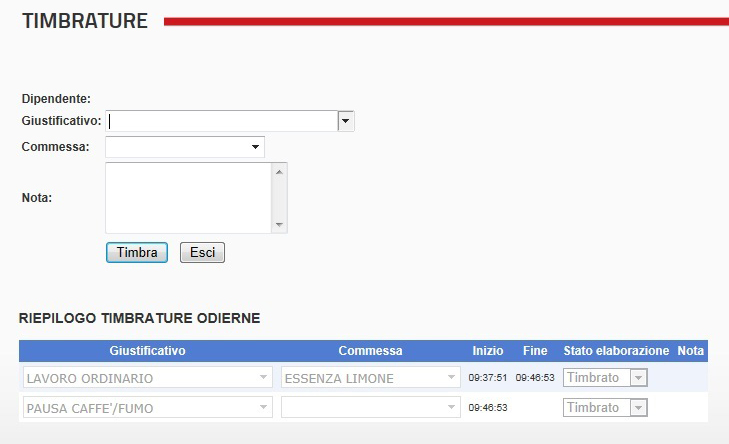Expand the second row Timbrato status dropdown
This screenshot has width=729, height=444.
(639, 408)
